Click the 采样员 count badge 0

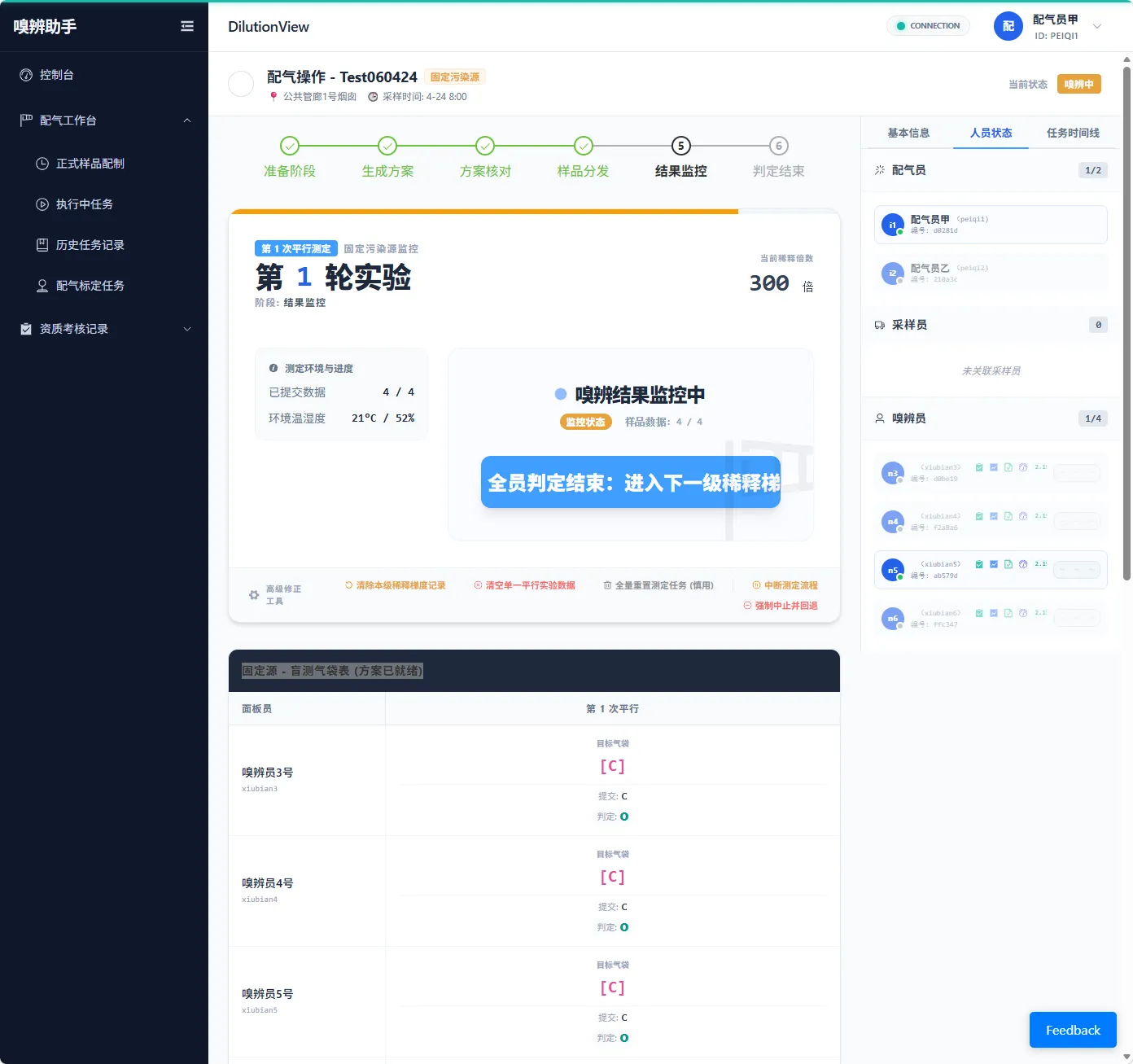pyautogui.click(x=1098, y=325)
